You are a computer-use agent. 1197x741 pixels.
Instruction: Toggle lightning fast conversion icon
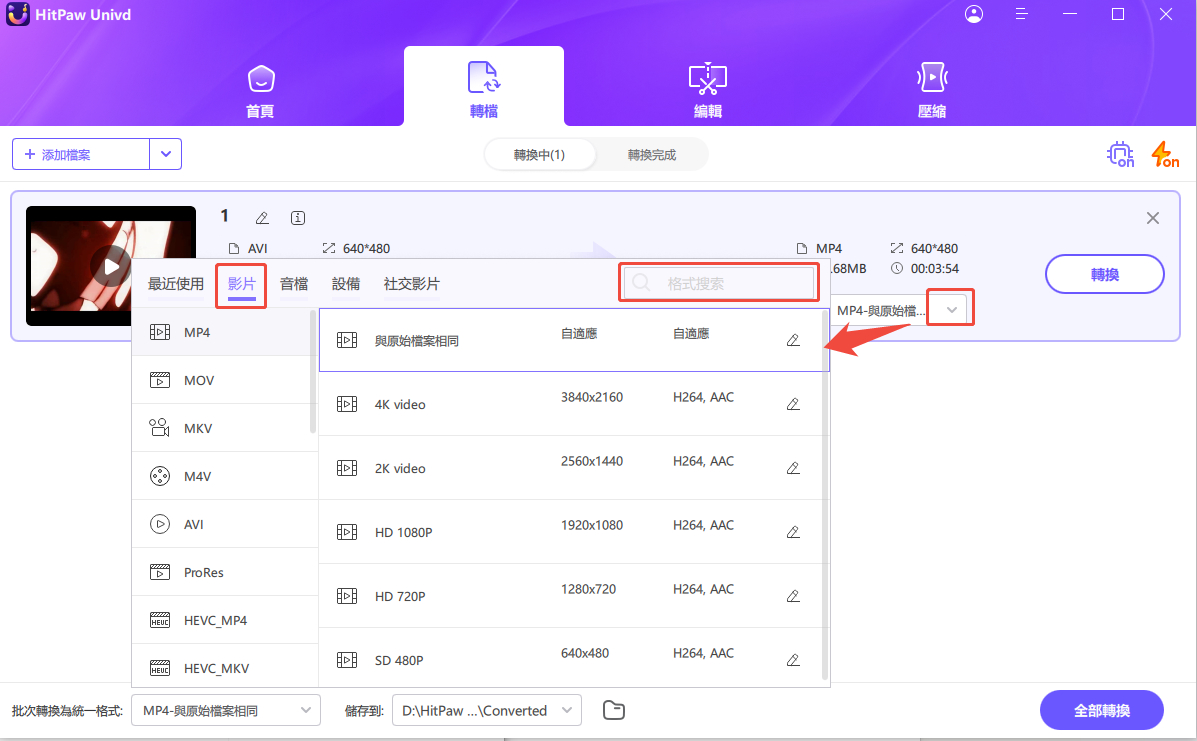click(1165, 154)
